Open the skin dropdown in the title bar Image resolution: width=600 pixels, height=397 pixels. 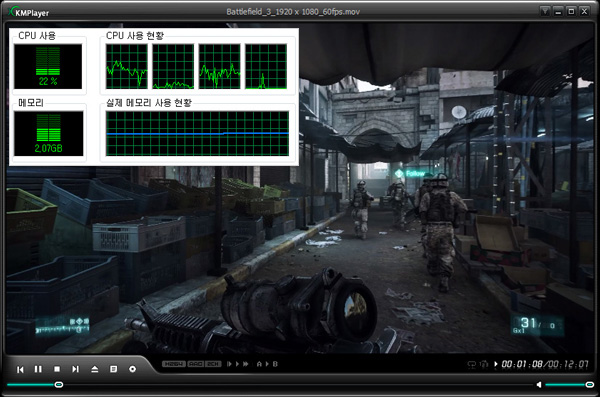point(545,11)
